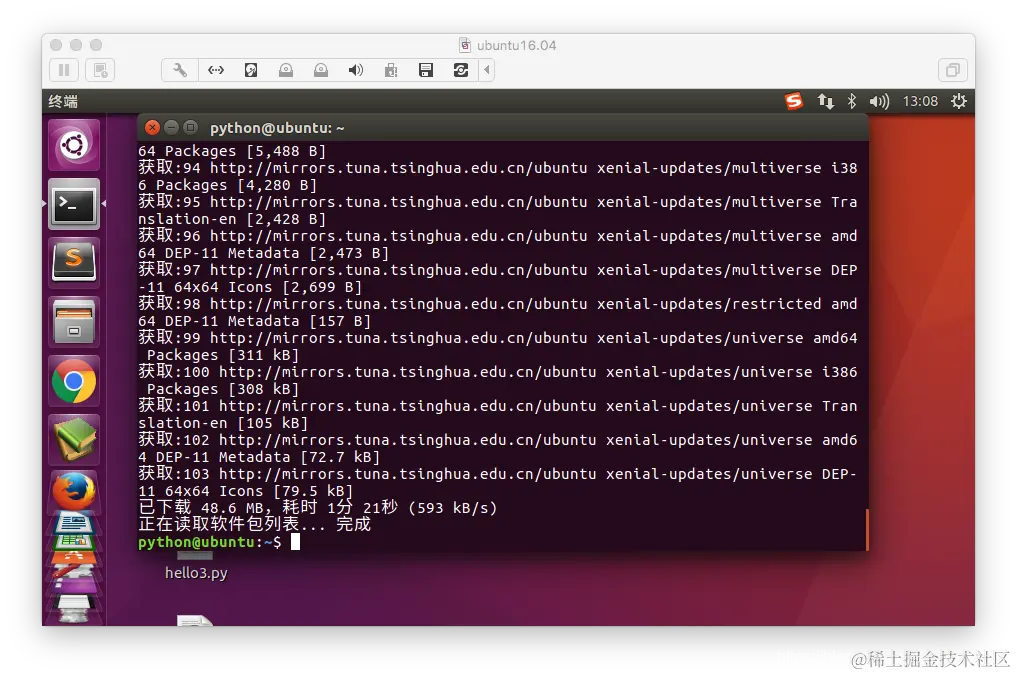
Task: Click the 'DEP-11 Metadata [157 B]' text
Action: click(x=267, y=321)
